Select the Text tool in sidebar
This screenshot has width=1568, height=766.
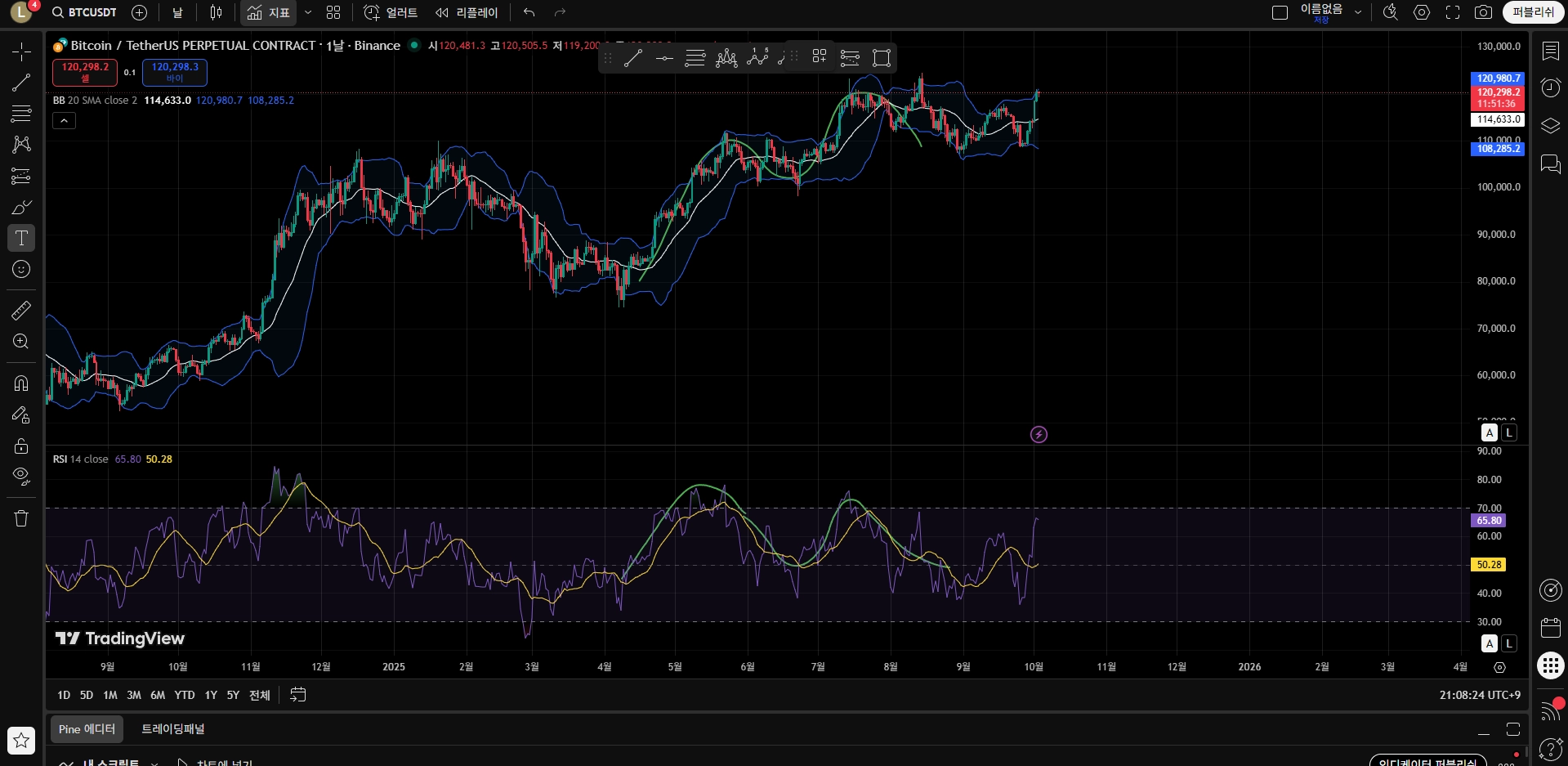(x=21, y=238)
